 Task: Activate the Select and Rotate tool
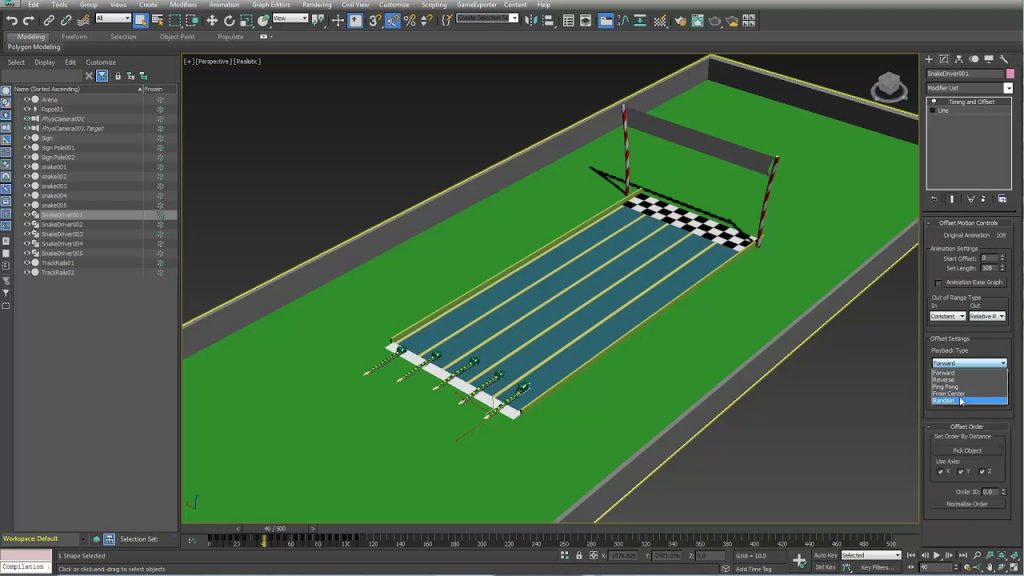coord(230,20)
